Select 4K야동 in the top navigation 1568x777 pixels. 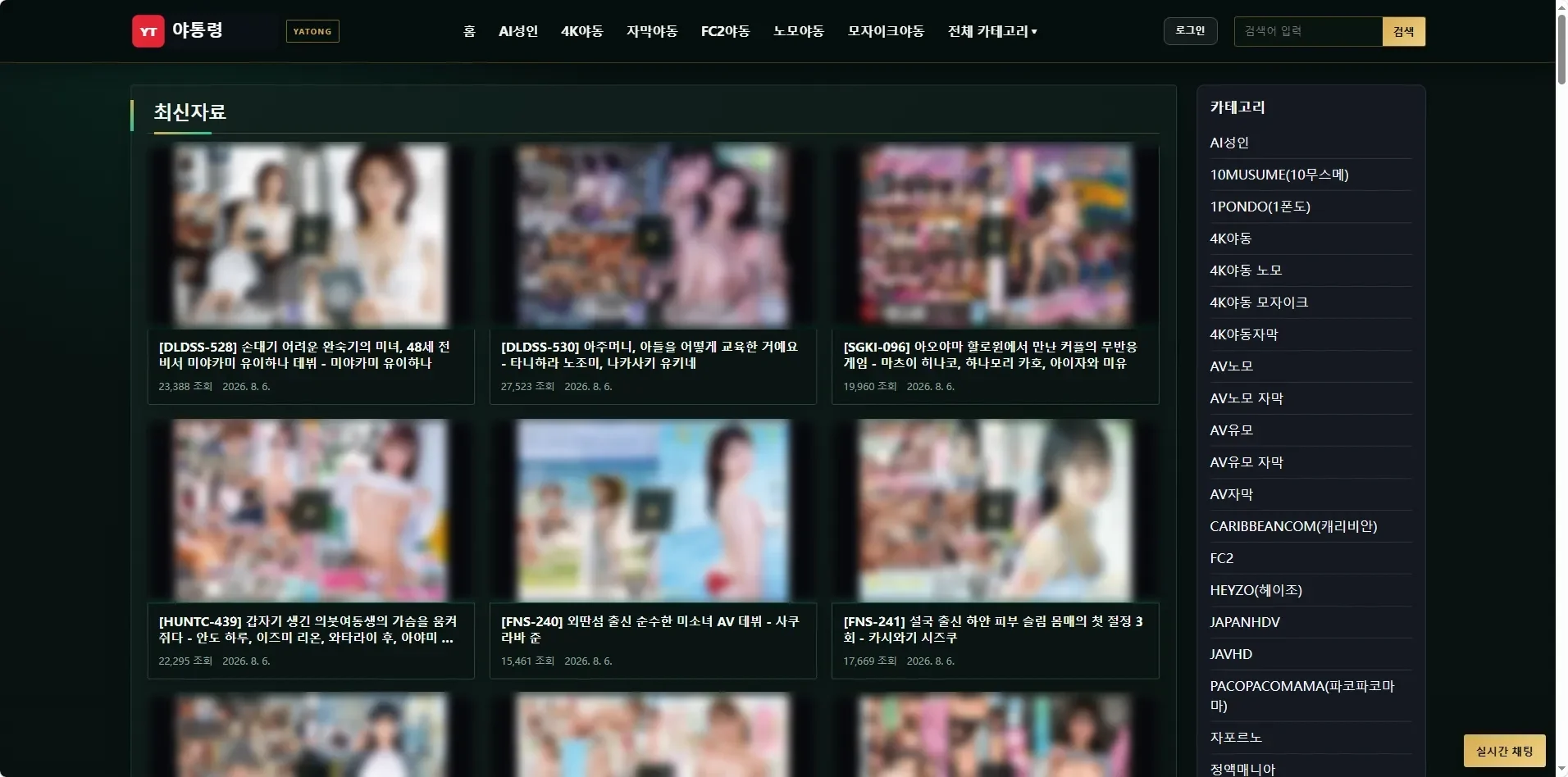pyautogui.click(x=582, y=31)
